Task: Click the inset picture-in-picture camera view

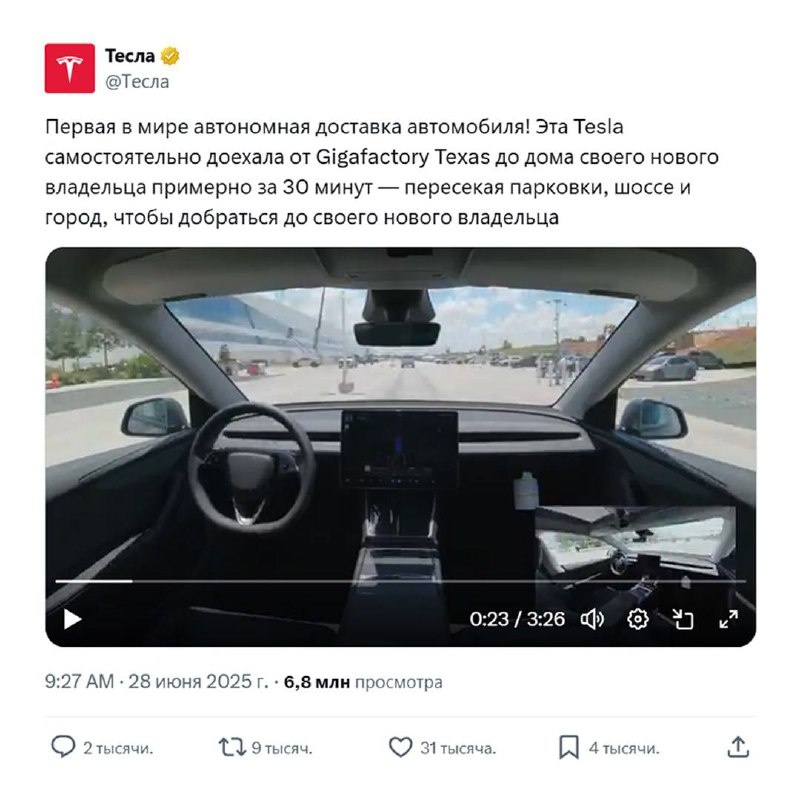Action: click(x=635, y=556)
